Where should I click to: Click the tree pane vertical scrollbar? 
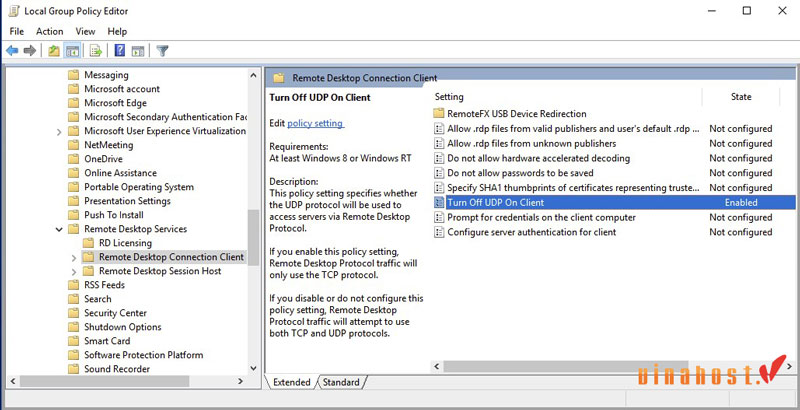point(255,220)
